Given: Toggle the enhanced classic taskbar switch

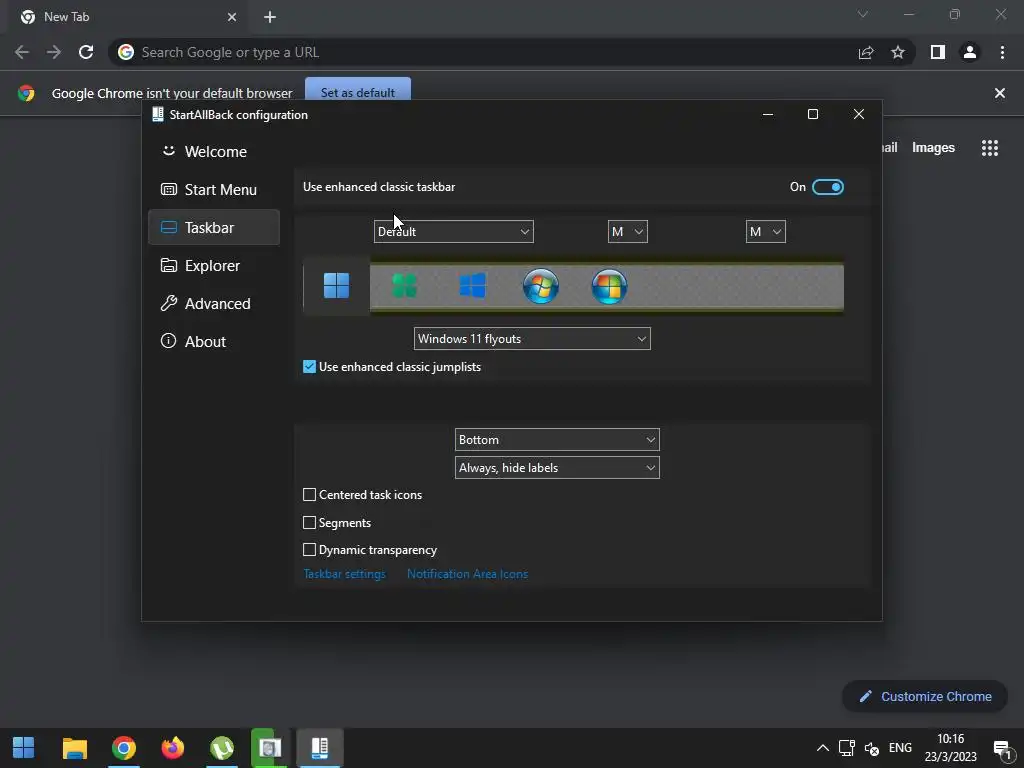Looking at the screenshot, I should click(827, 187).
